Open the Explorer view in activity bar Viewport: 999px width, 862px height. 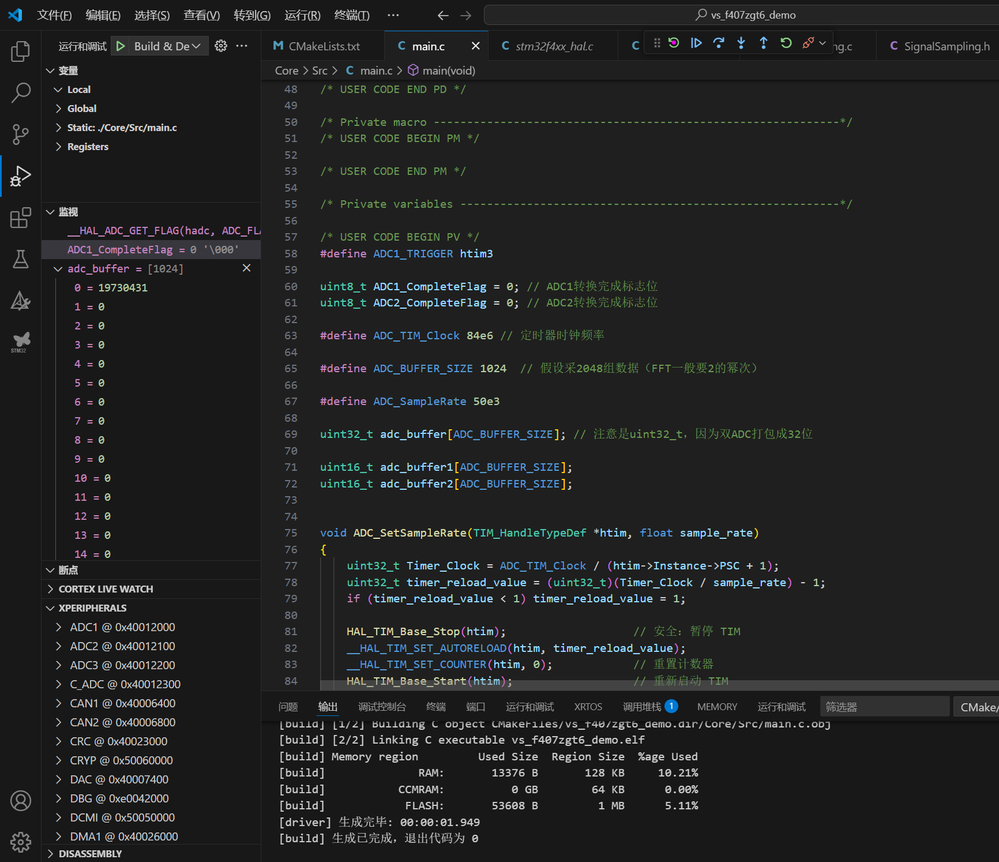tap(20, 52)
